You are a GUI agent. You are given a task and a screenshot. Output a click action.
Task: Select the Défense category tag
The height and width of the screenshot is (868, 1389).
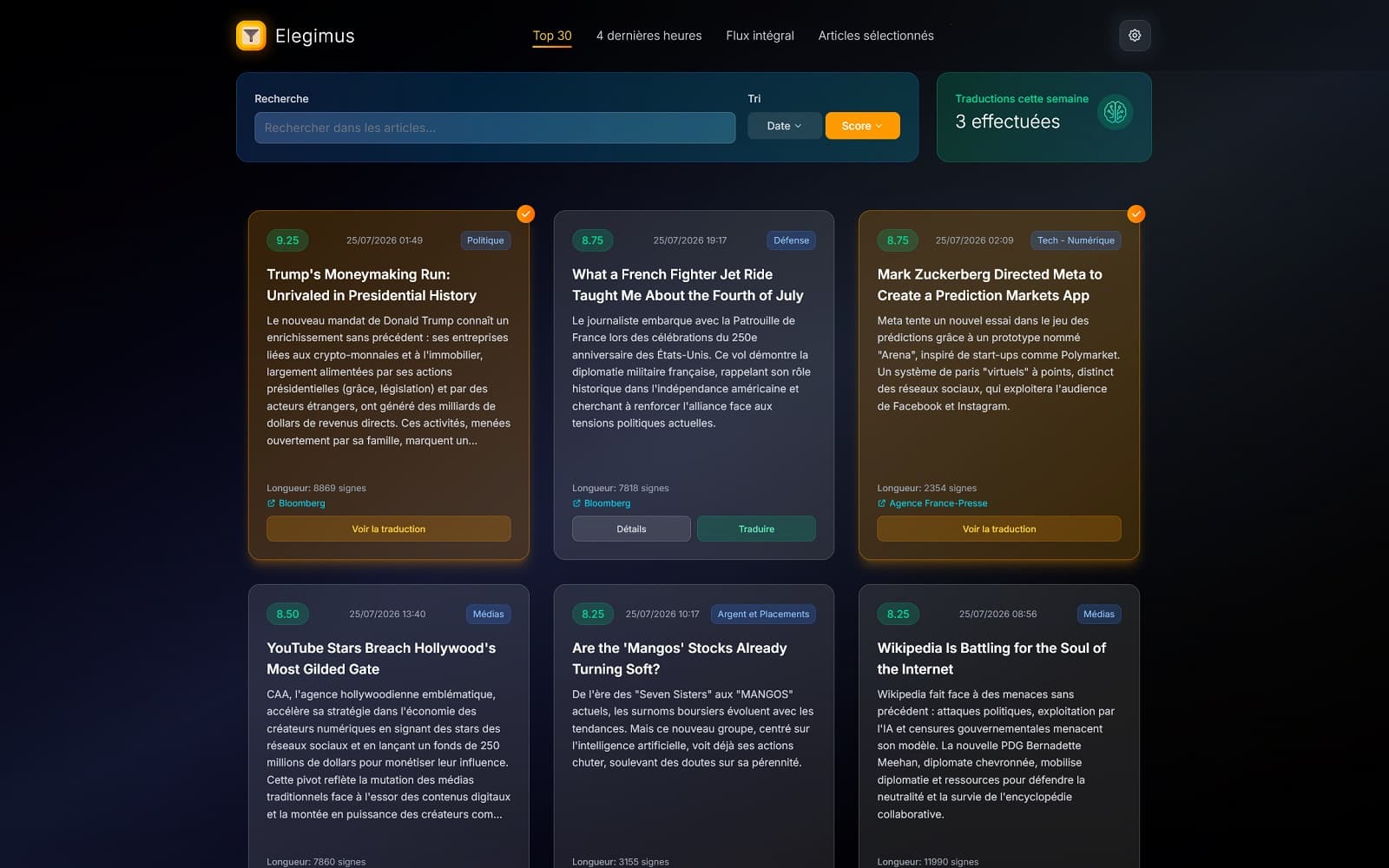click(791, 240)
